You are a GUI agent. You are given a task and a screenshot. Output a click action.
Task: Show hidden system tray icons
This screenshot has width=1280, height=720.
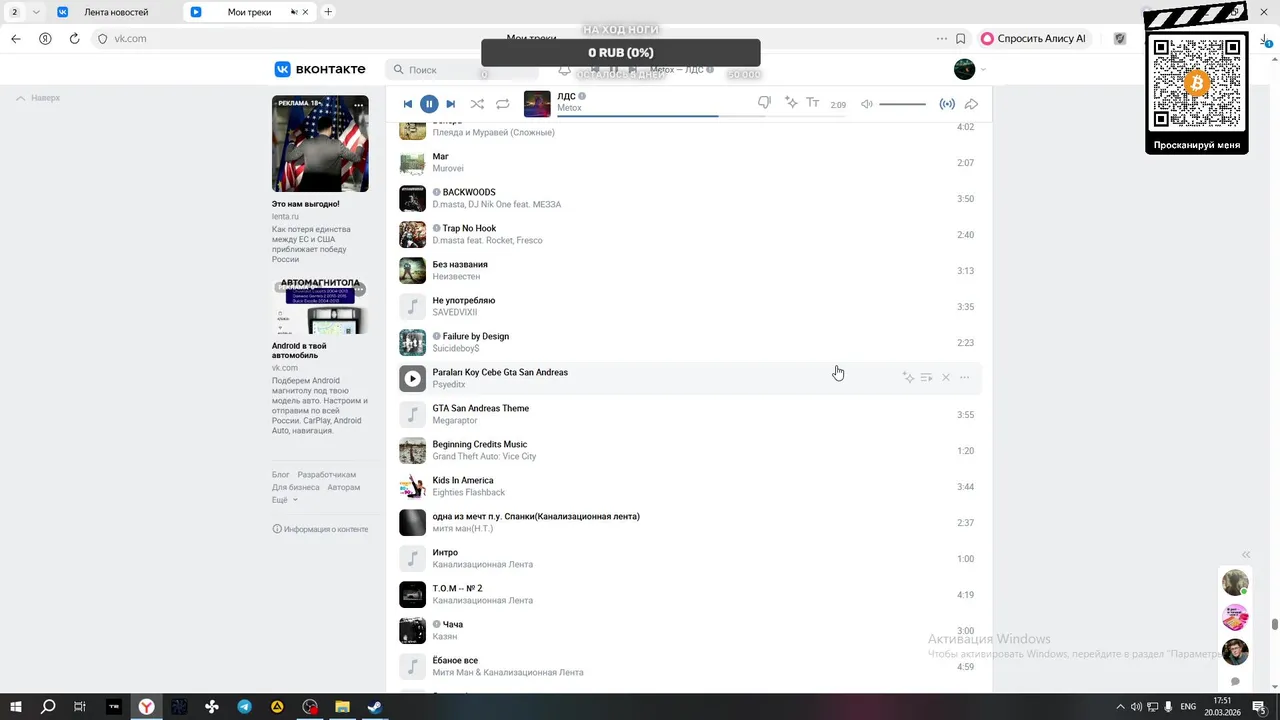tap(1120, 707)
